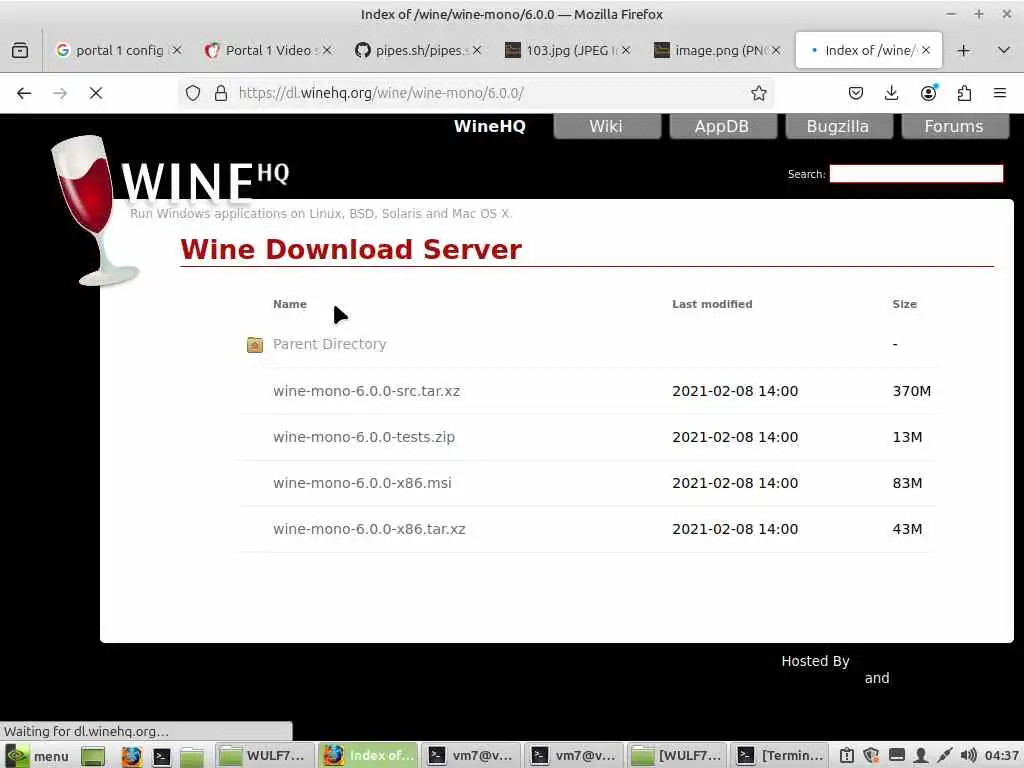
Task: Go back to the previous page
Action: tap(24, 93)
